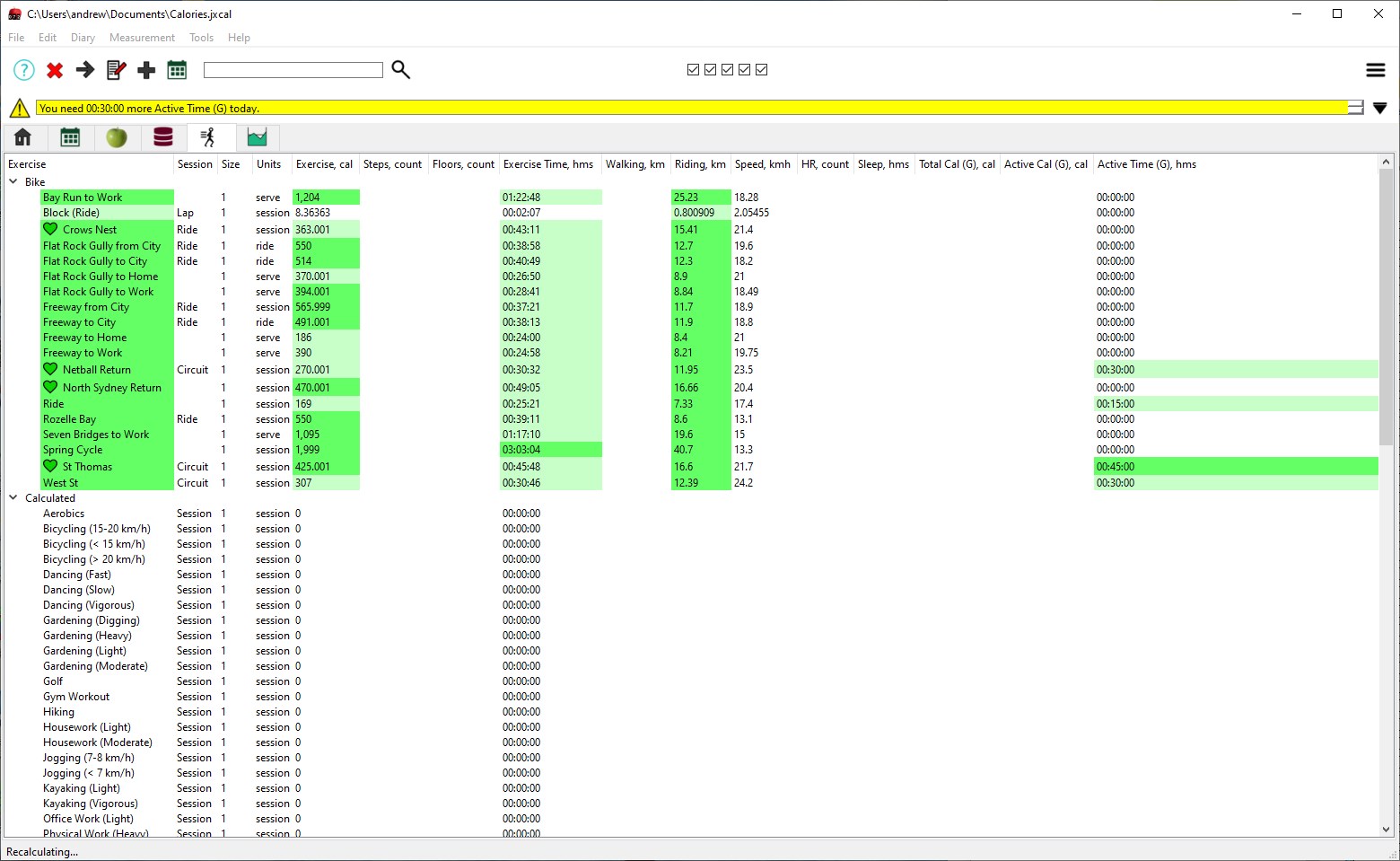Toggle the last checkbox in toolbar
The width and height of the screenshot is (1400, 861).
coord(762,70)
